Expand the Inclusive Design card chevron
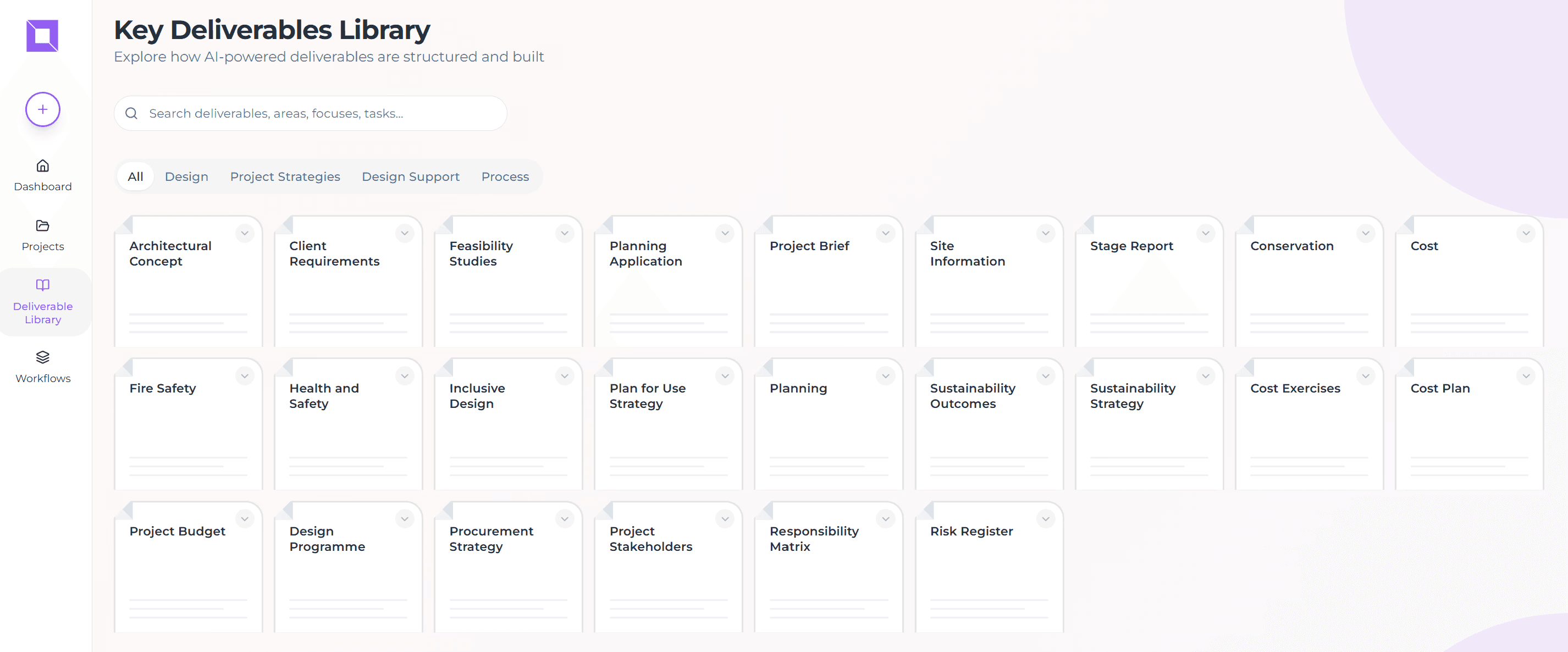 (x=565, y=376)
